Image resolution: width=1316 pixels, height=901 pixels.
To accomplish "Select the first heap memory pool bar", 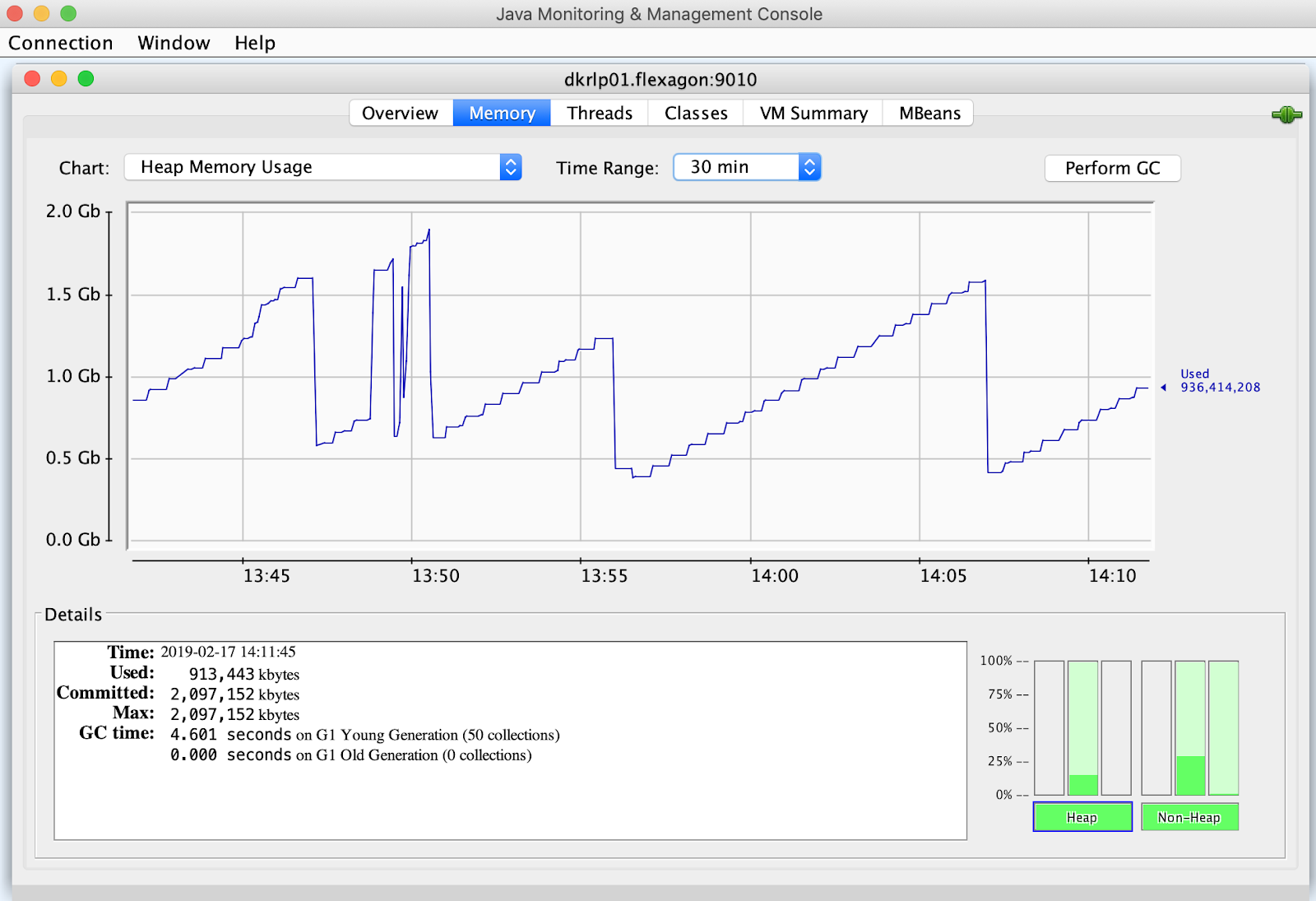I will (x=1049, y=727).
